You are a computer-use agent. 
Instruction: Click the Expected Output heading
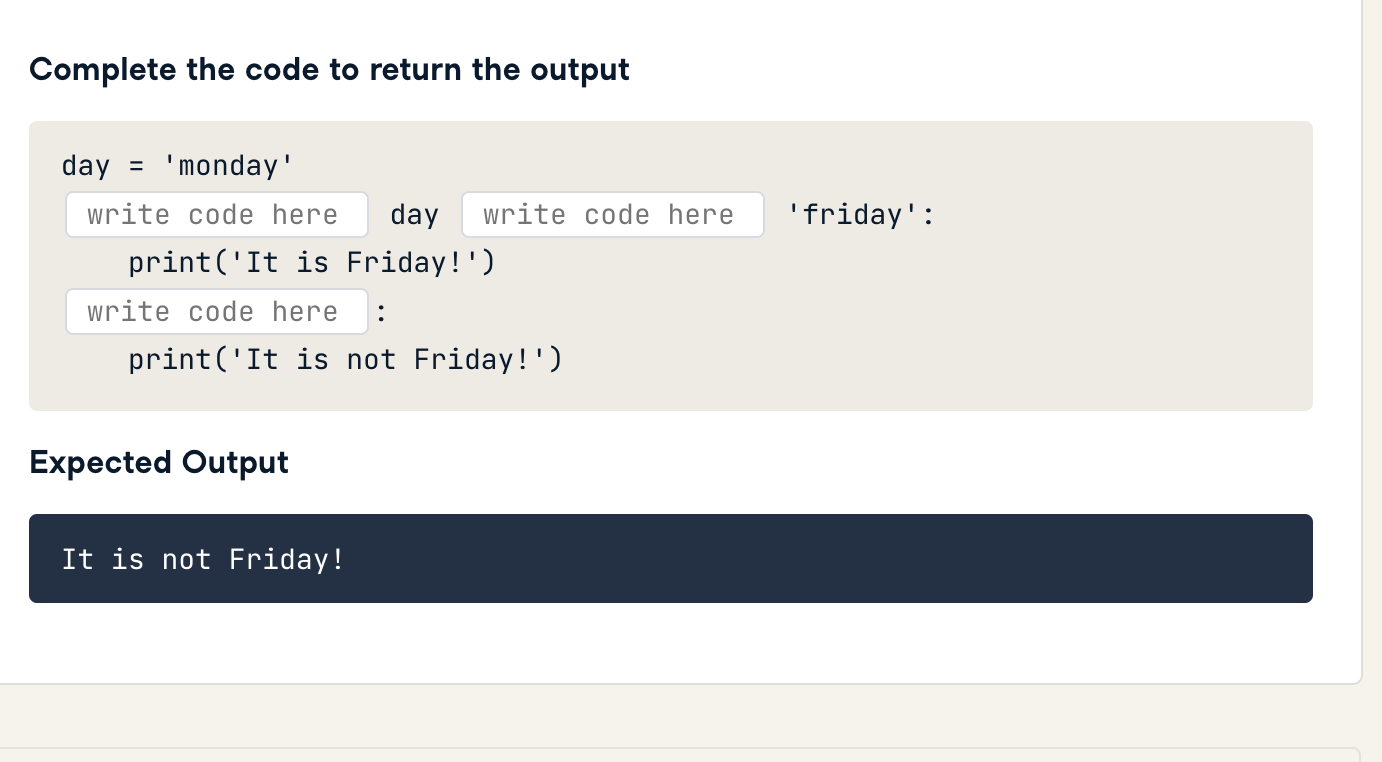(x=159, y=463)
